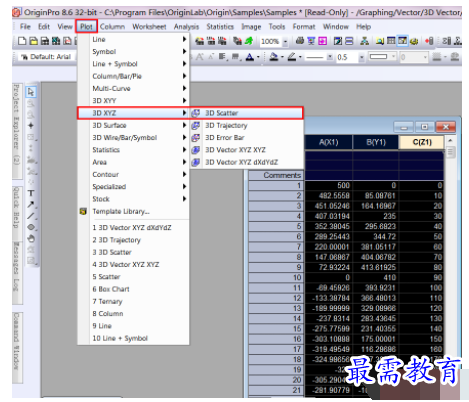Expand the Line submenu

(134, 39)
